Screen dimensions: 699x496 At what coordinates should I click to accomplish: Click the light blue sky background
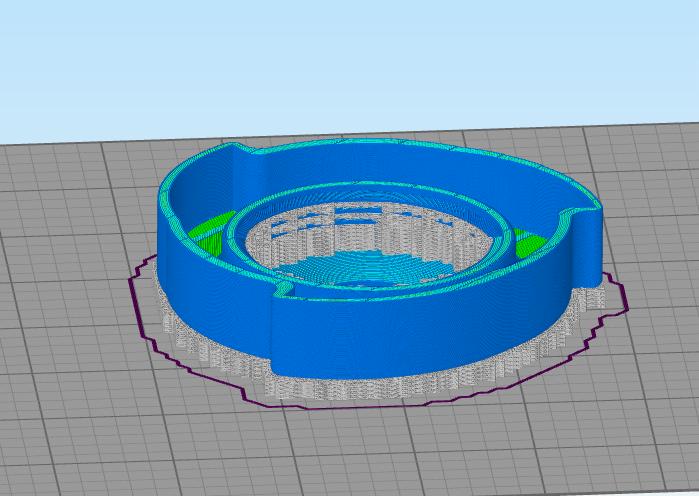[350, 62]
